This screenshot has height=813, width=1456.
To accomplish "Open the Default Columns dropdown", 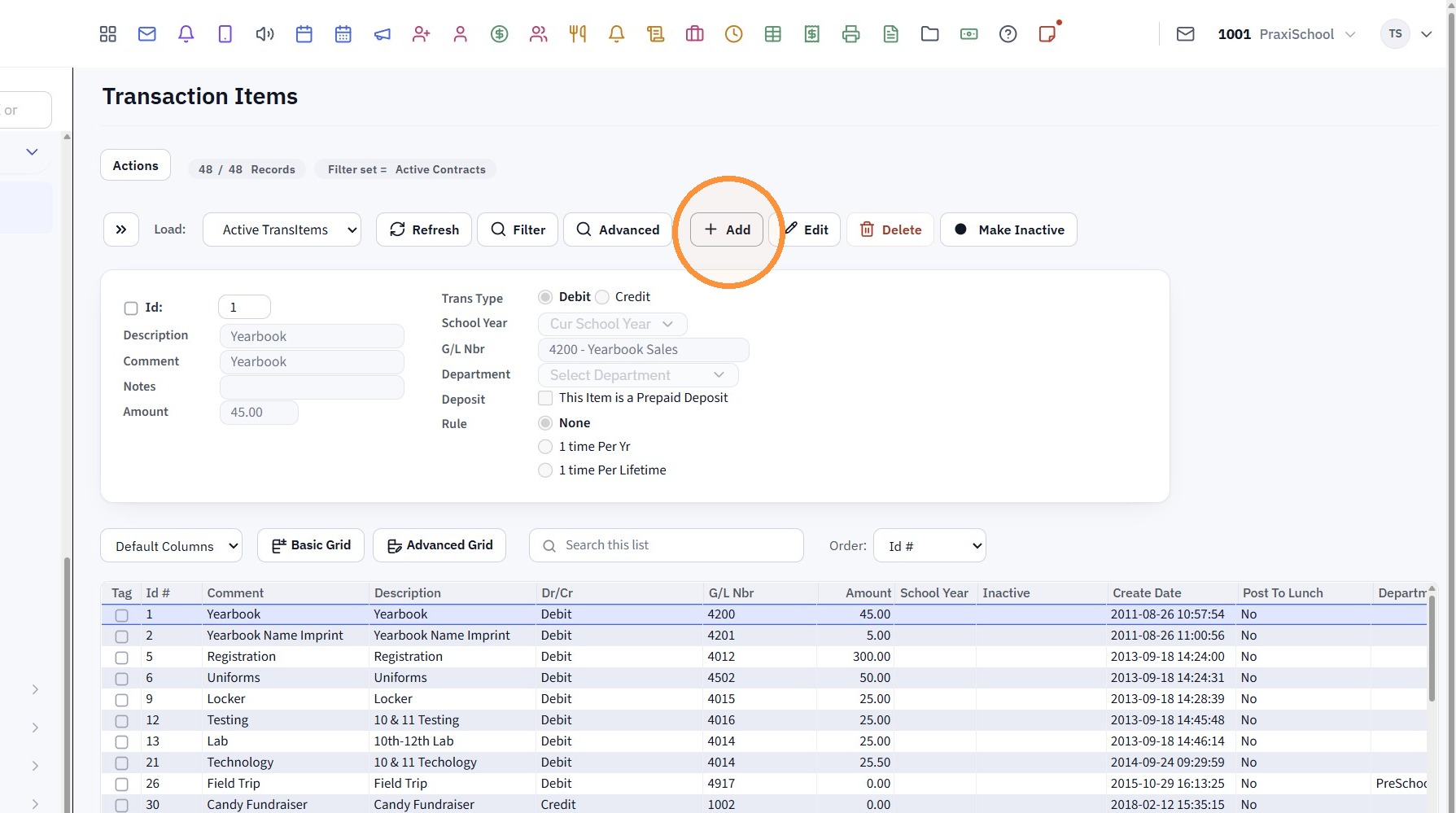I will pos(172,546).
